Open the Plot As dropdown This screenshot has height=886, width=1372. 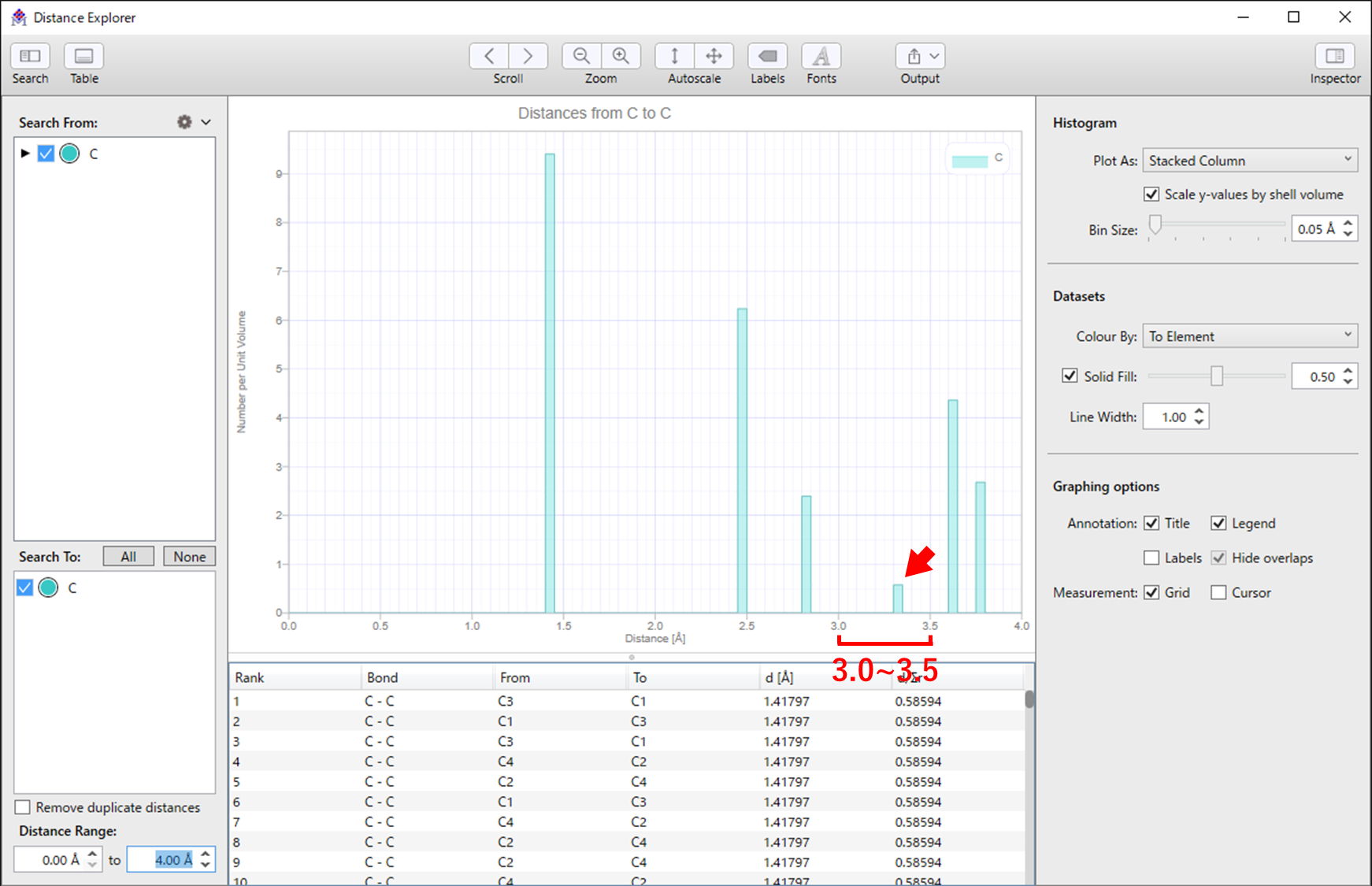click(x=1249, y=161)
